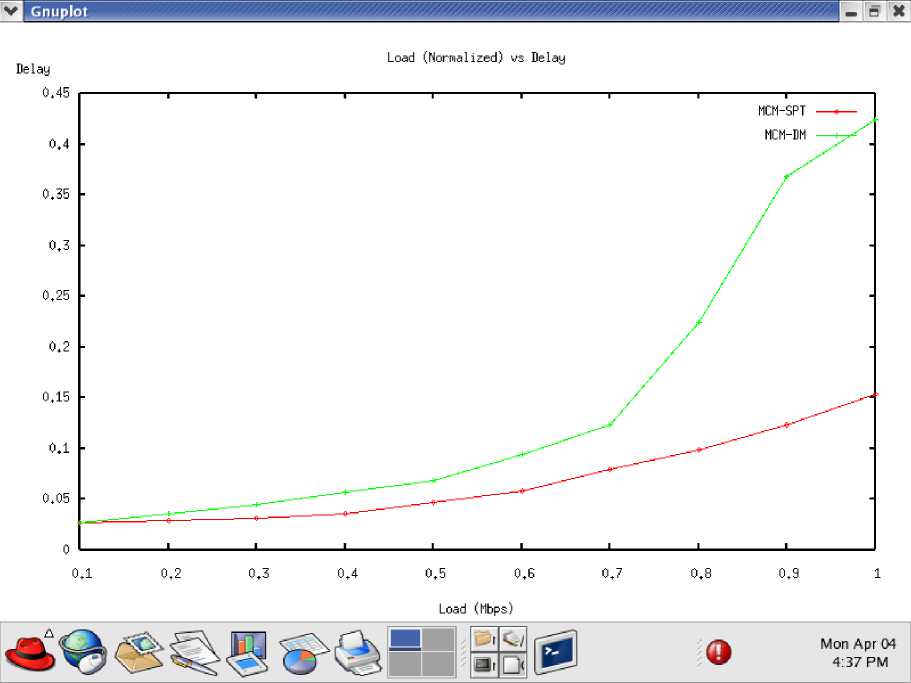Launch the word processor pen-and-paper icon

tap(195, 652)
